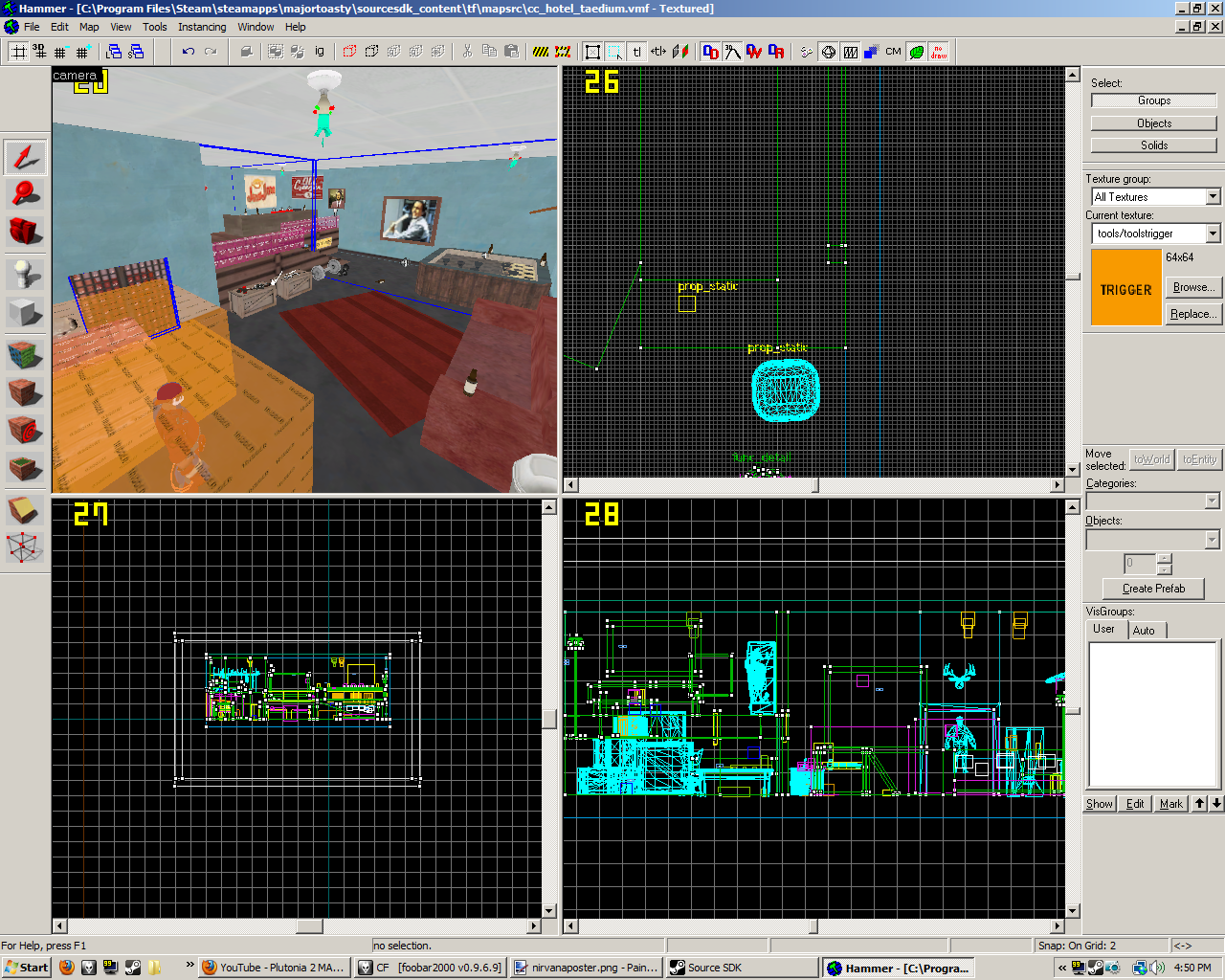This screenshot has width=1225, height=980.
Task: Select the gray Block tool cube
Action: point(25,313)
